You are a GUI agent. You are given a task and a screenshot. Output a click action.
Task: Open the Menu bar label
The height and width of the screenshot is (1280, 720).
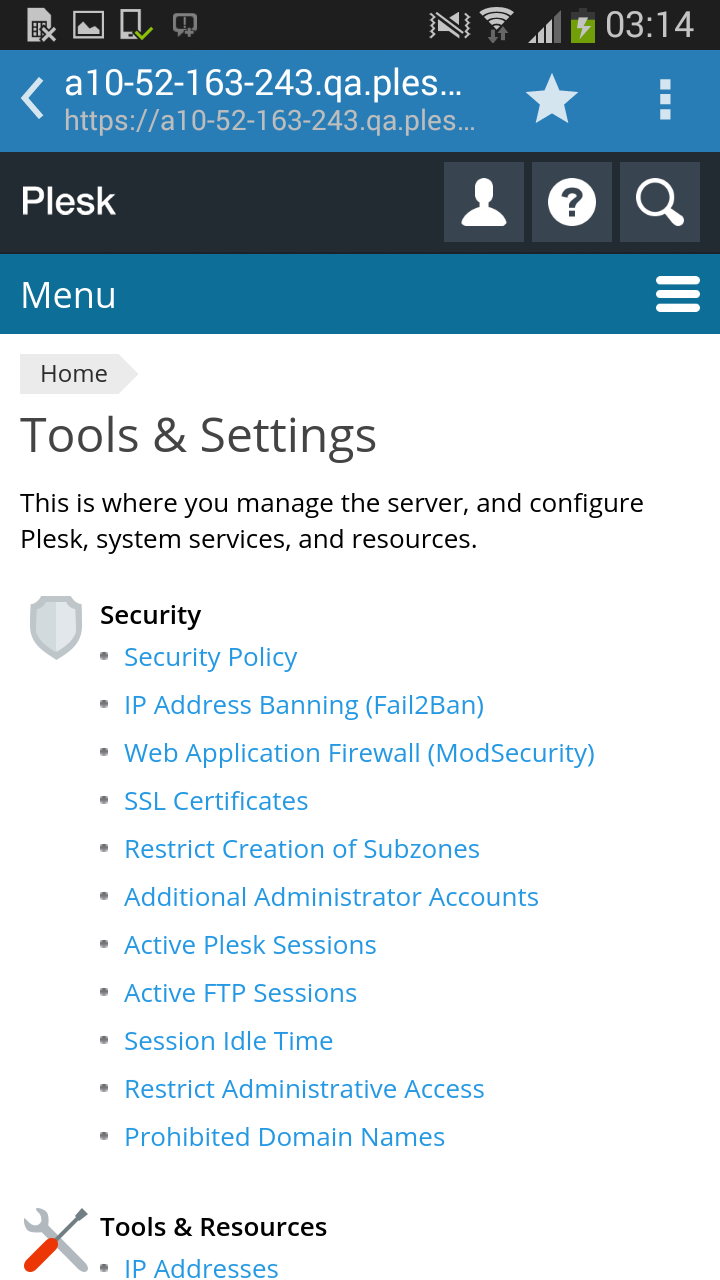pos(69,295)
